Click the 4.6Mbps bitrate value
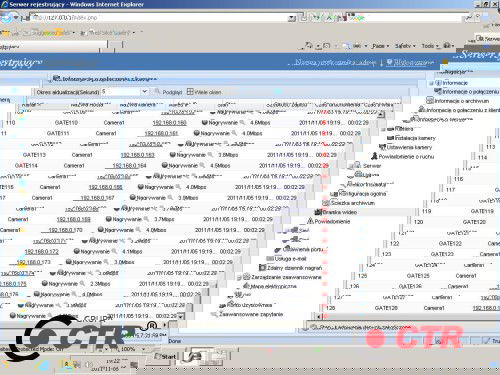 point(260,123)
